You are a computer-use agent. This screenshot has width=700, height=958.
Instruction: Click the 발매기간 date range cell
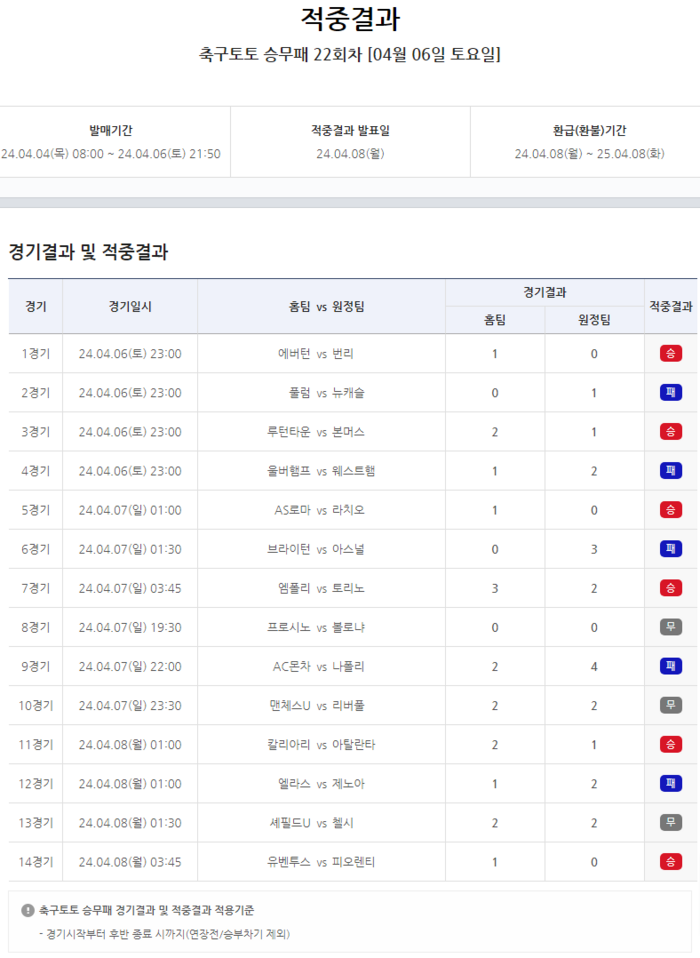coord(111,154)
